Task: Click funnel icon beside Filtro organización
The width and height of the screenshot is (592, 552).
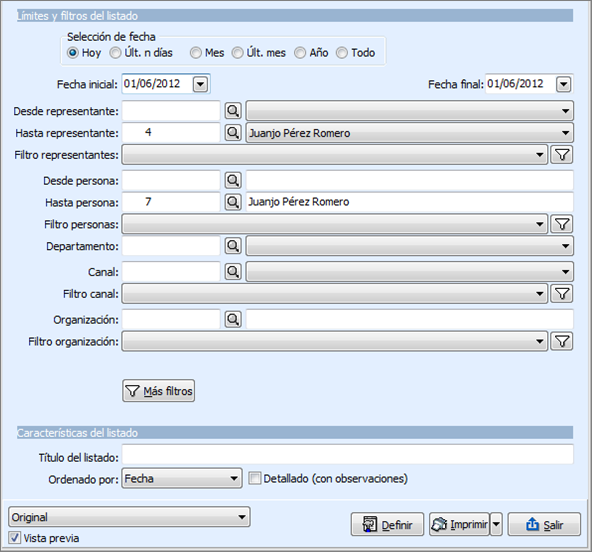Action: pos(562,341)
